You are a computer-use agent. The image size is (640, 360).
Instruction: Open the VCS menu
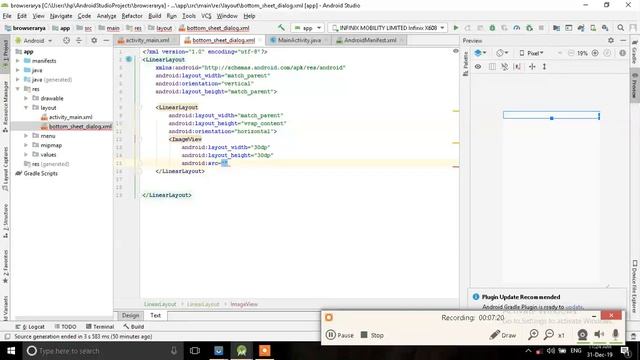point(206,16)
